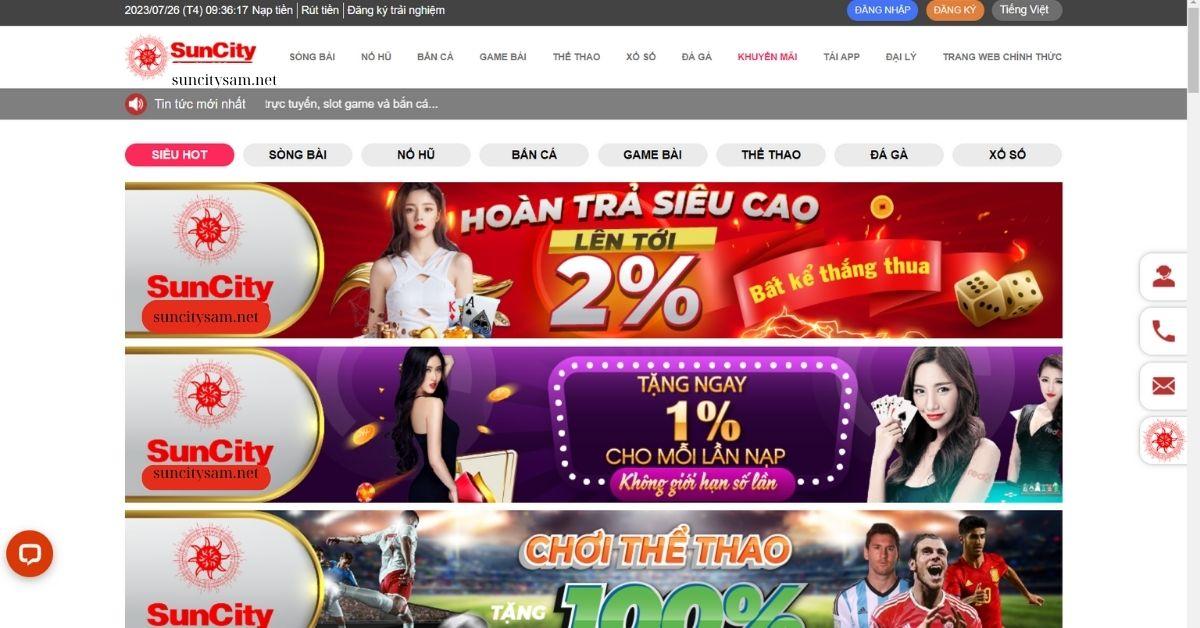Click the customer support agent icon
Image resolution: width=1200 pixels, height=628 pixels.
coord(1164,277)
